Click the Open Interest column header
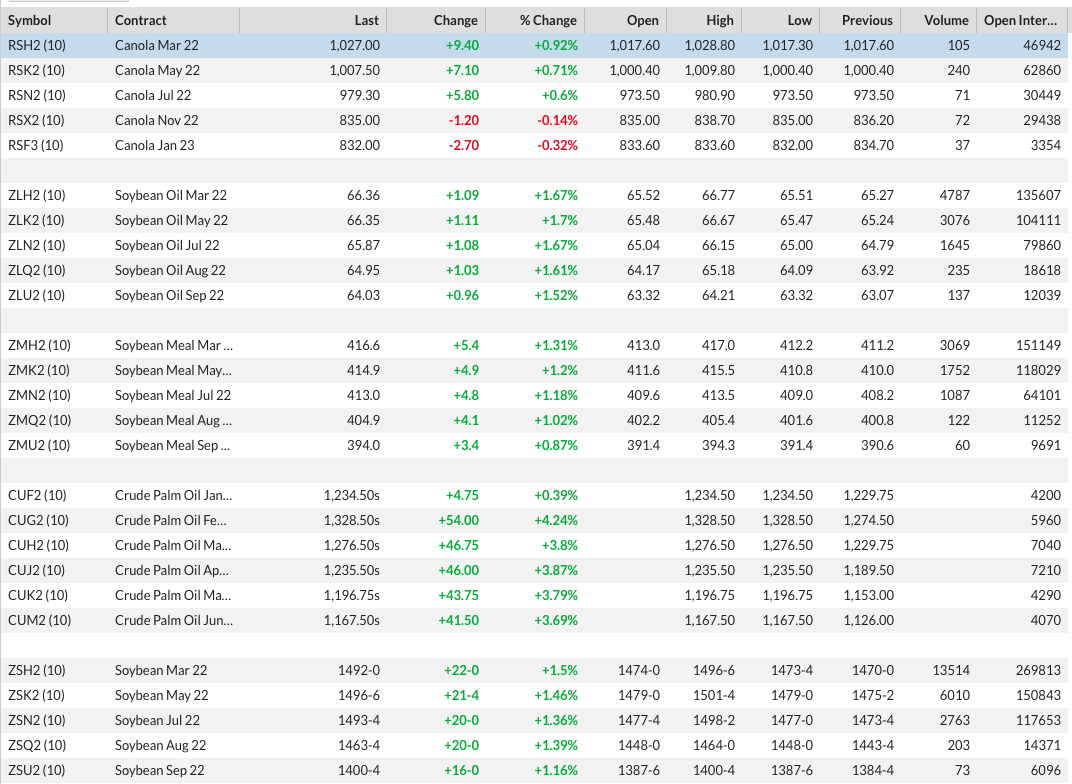The image size is (1072, 784). [x=1021, y=20]
